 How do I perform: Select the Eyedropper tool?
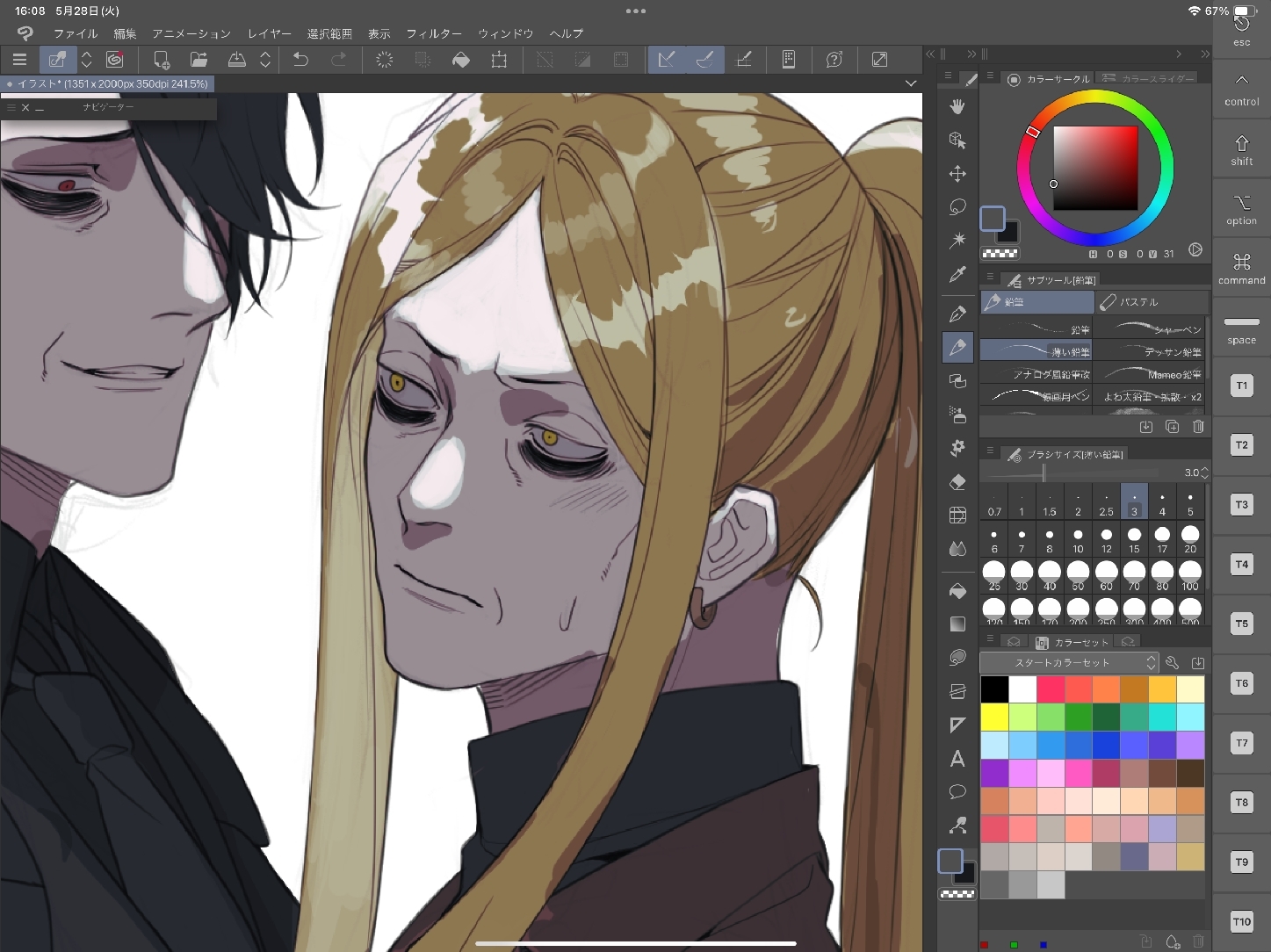click(957, 275)
